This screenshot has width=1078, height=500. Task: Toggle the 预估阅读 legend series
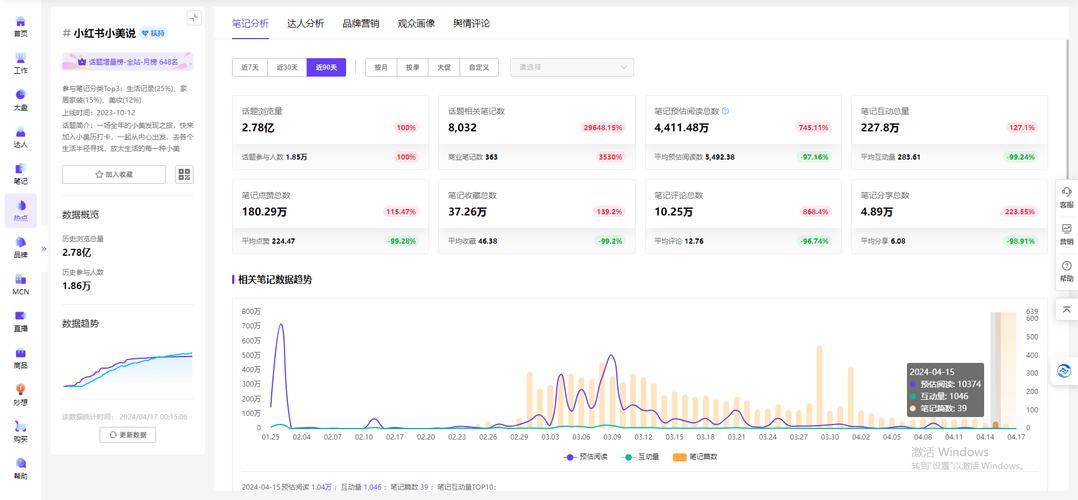coord(587,456)
